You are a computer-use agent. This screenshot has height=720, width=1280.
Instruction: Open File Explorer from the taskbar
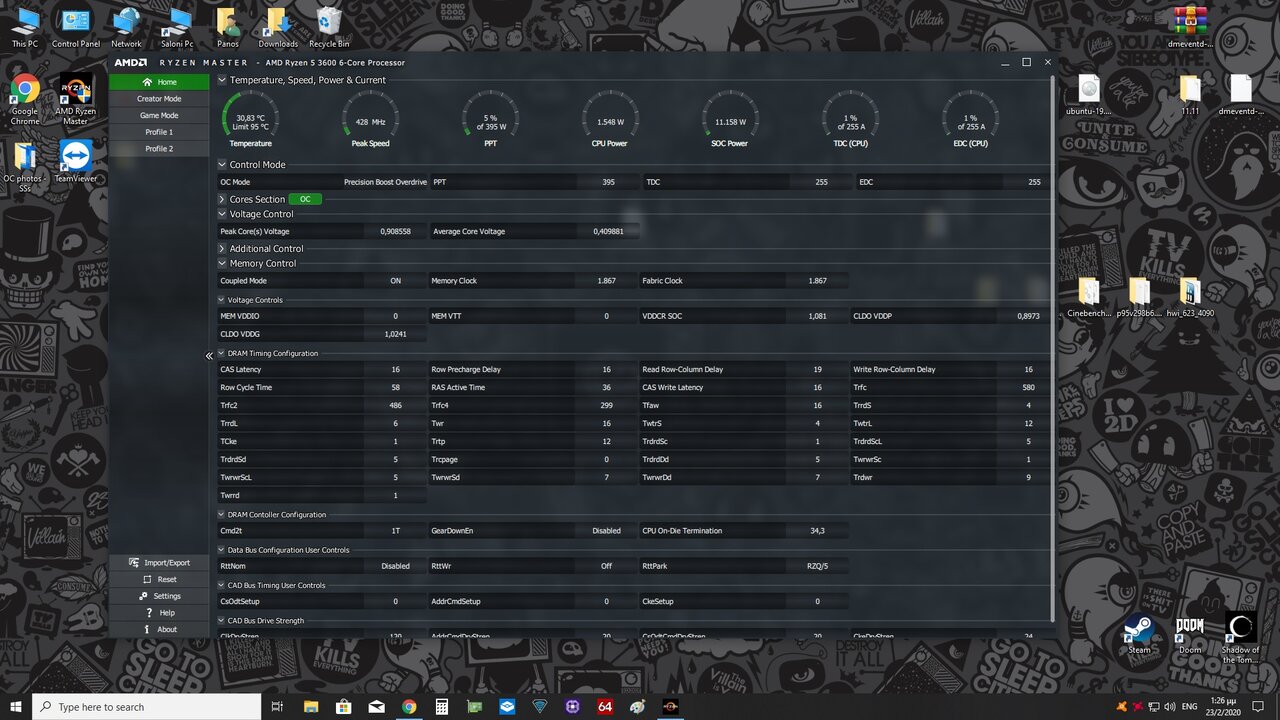pos(310,707)
